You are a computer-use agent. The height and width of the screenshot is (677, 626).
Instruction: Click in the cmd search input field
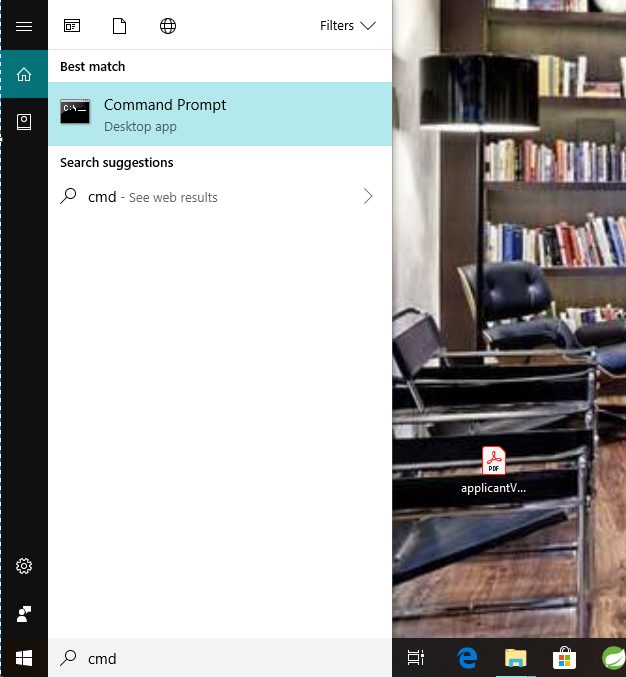pyautogui.click(x=220, y=658)
